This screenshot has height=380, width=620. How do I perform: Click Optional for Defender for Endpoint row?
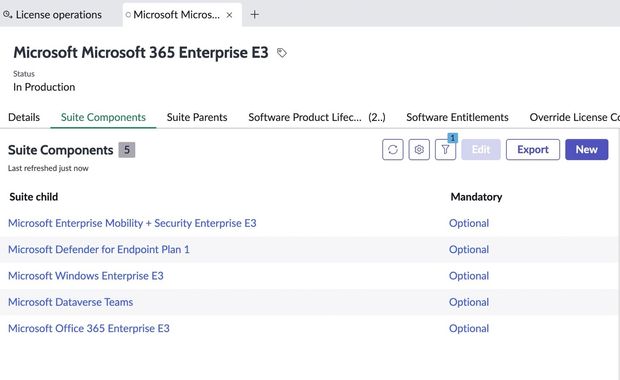point(469,250)
